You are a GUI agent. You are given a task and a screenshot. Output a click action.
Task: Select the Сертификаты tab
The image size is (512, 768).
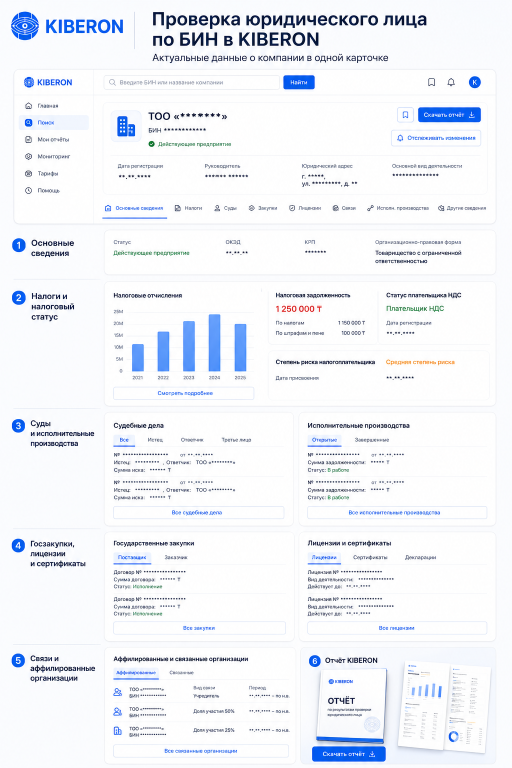pos(370,557)
